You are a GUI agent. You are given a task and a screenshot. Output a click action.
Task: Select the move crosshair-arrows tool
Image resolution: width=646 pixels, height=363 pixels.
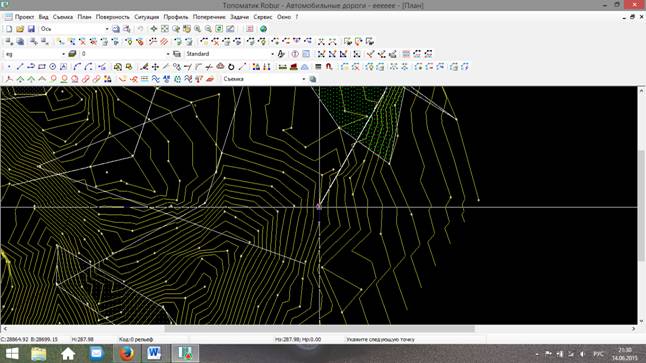point(155,66)
